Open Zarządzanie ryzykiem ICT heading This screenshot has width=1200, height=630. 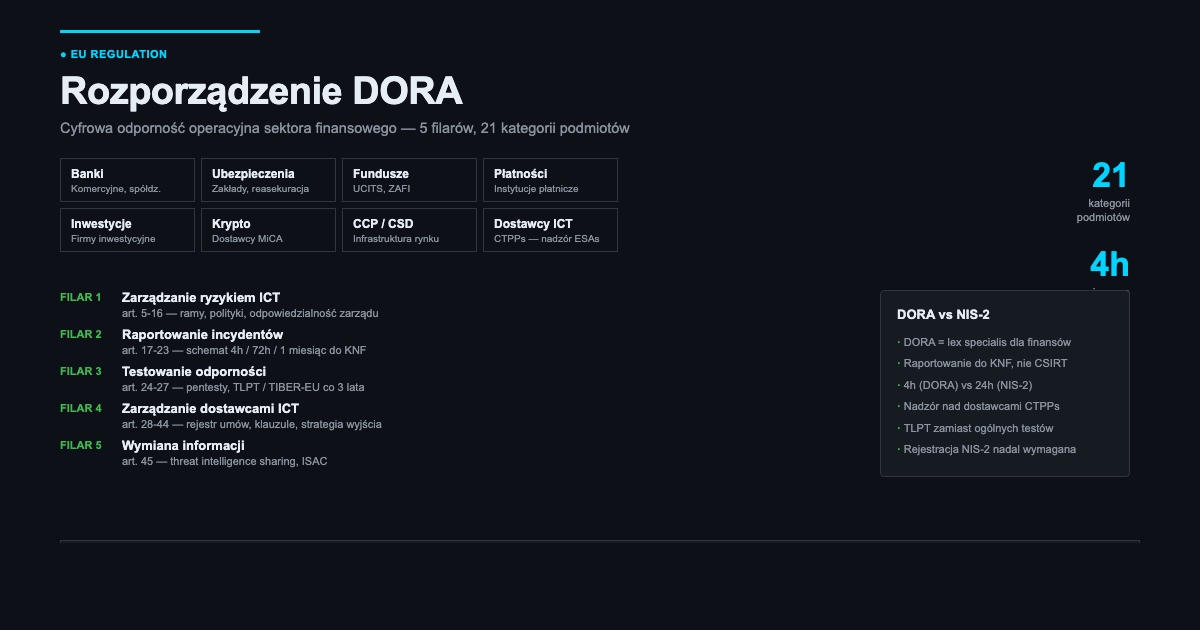pyautogui.click(x=200, y=298)
